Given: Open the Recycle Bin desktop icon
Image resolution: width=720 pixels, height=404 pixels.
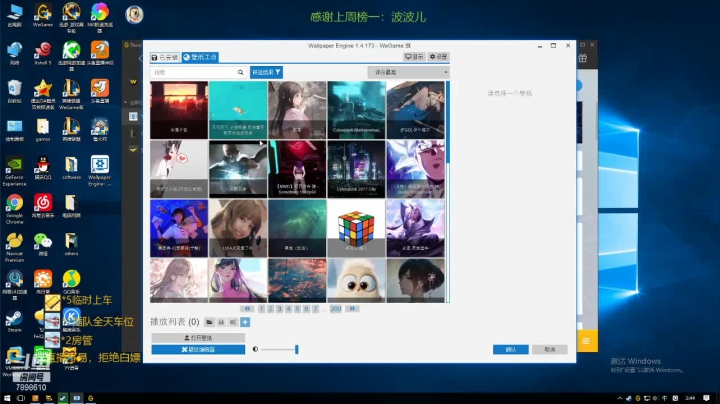Looking at the screenshot, I should tap(14, 91).
